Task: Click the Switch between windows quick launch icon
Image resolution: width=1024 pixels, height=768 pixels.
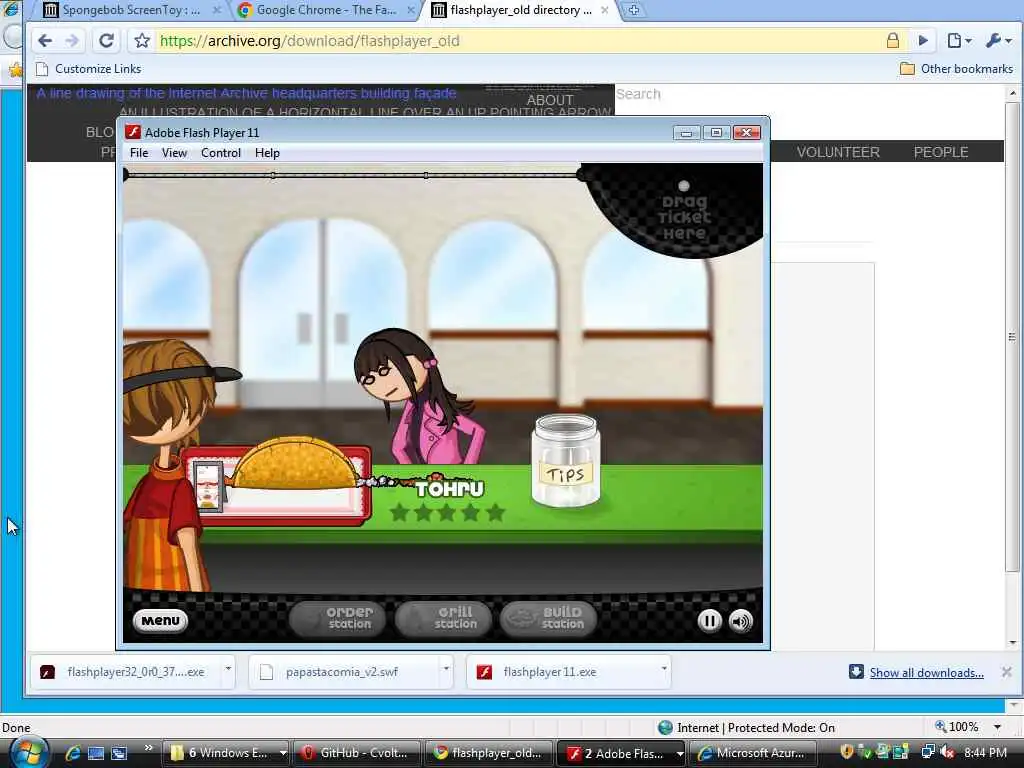Action: pyautogui.click(x=119, y=753)
